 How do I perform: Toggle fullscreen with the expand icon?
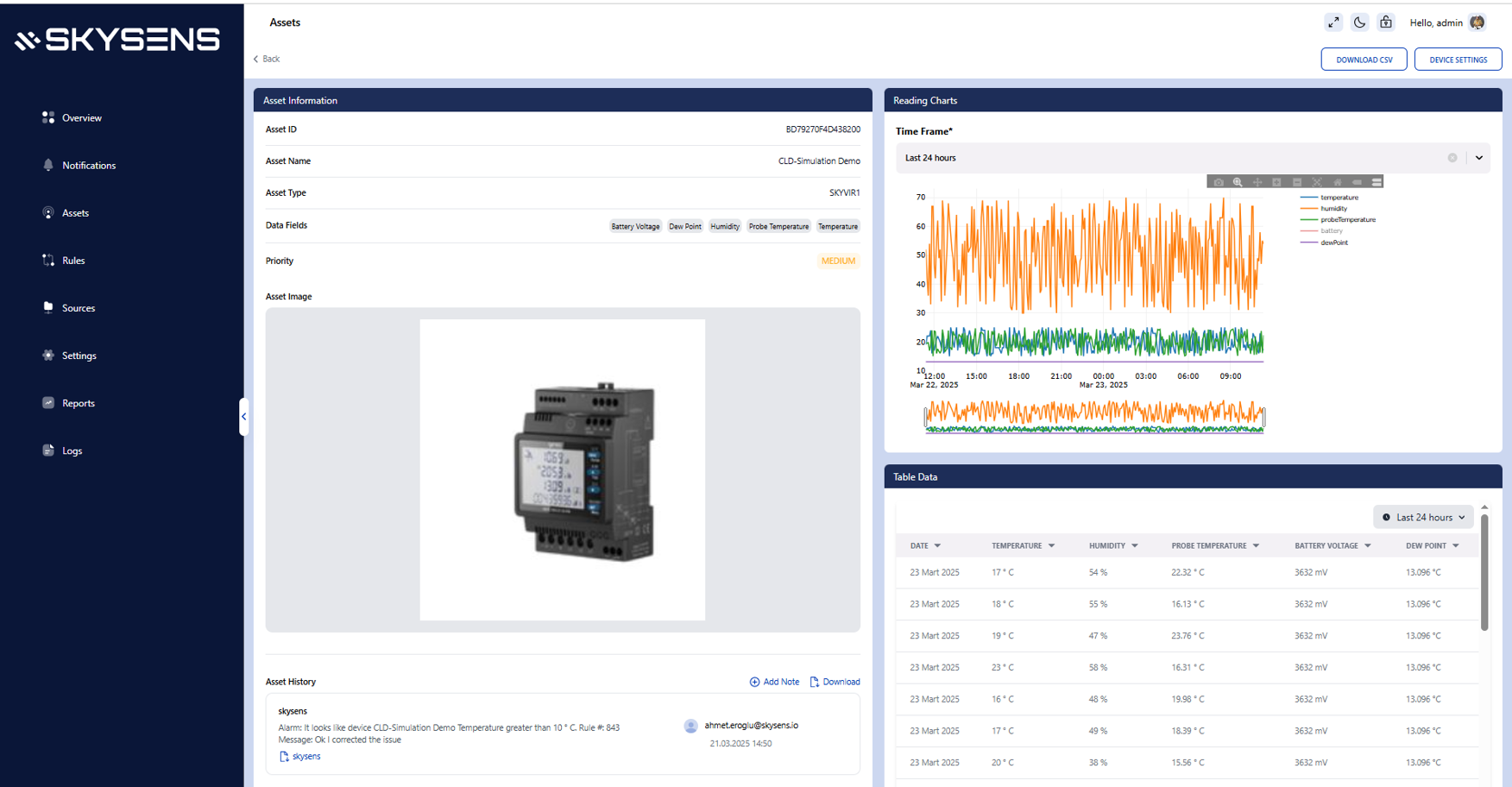(1333, 22)
